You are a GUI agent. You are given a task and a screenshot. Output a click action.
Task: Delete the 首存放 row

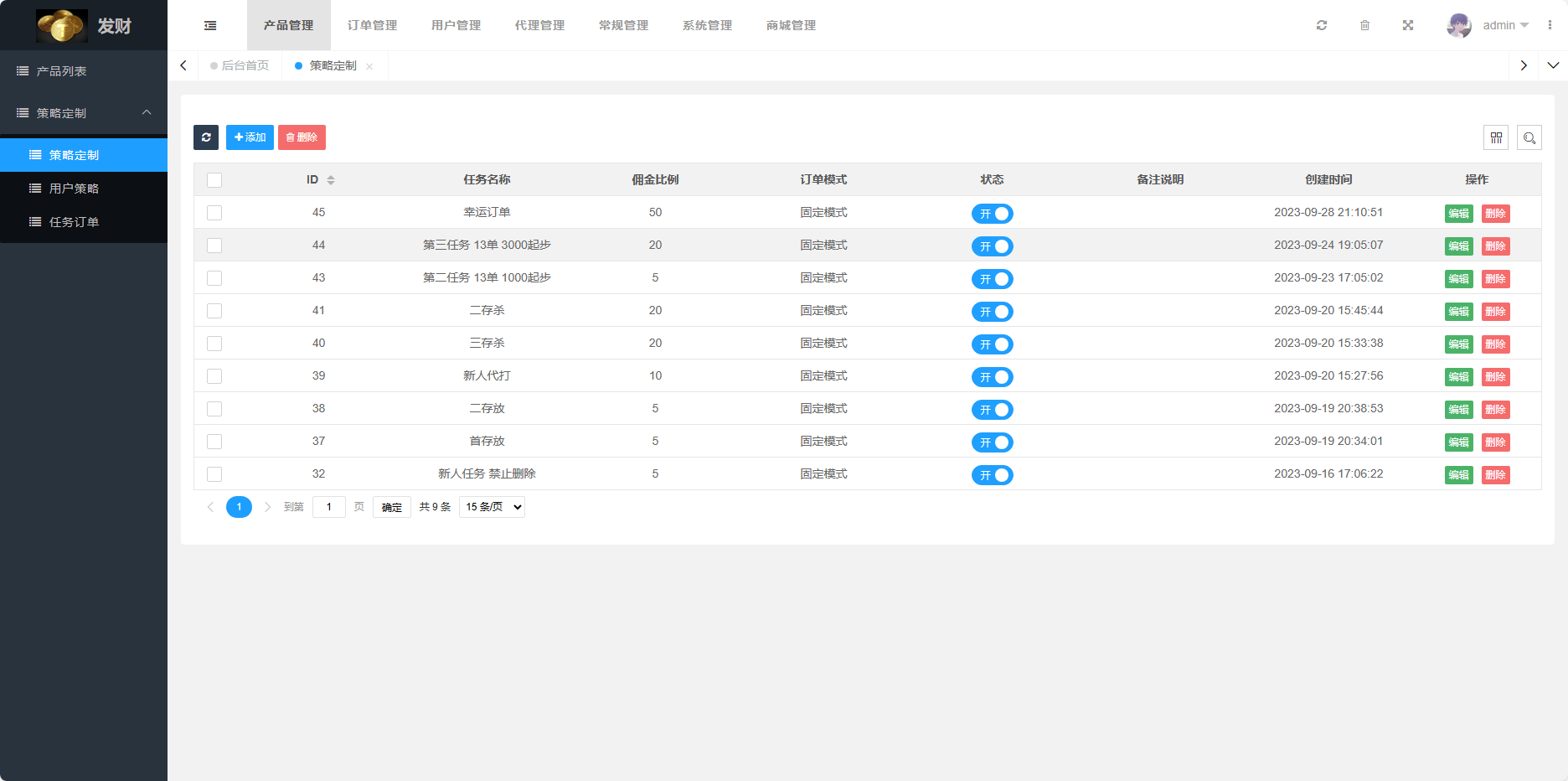pos(1496,442)
